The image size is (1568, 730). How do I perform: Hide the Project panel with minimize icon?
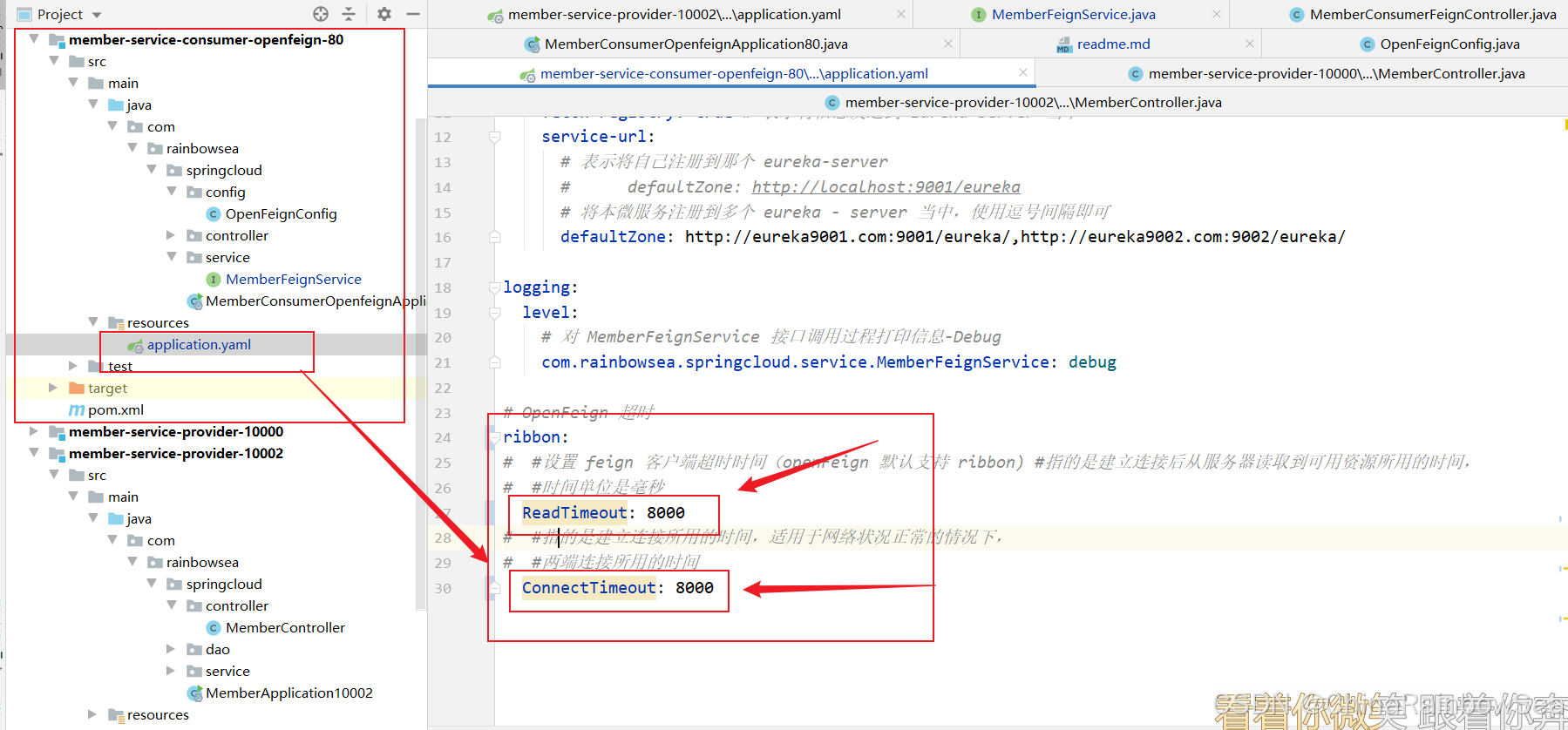click(413, 14)
